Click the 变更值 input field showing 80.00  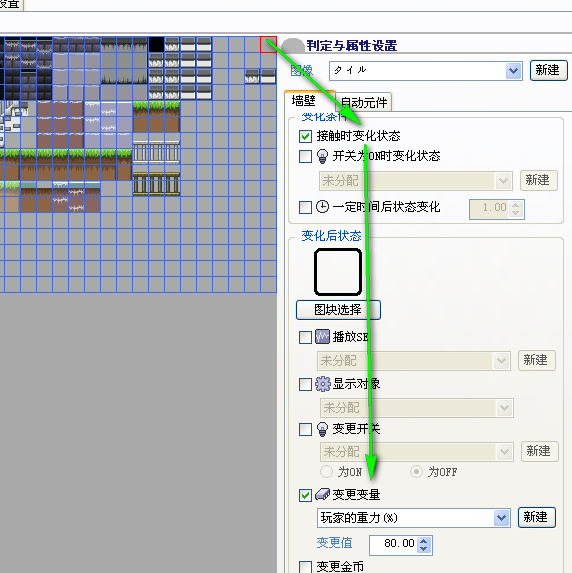pos(394,545)
